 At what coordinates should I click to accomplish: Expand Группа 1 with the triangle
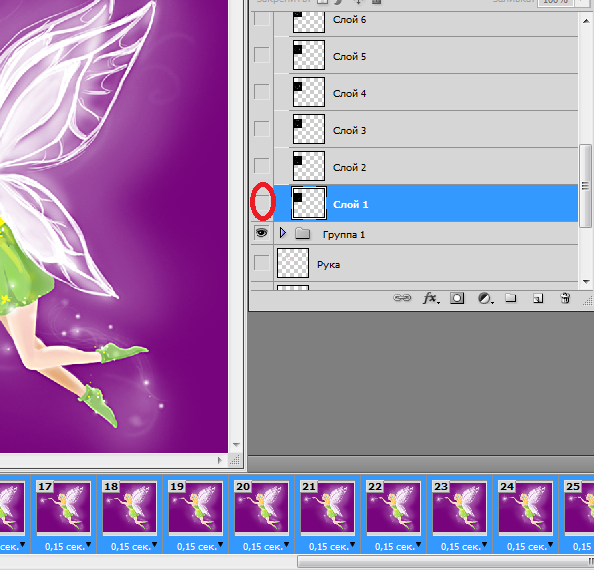pyautogui.click(x=283, y=233)
